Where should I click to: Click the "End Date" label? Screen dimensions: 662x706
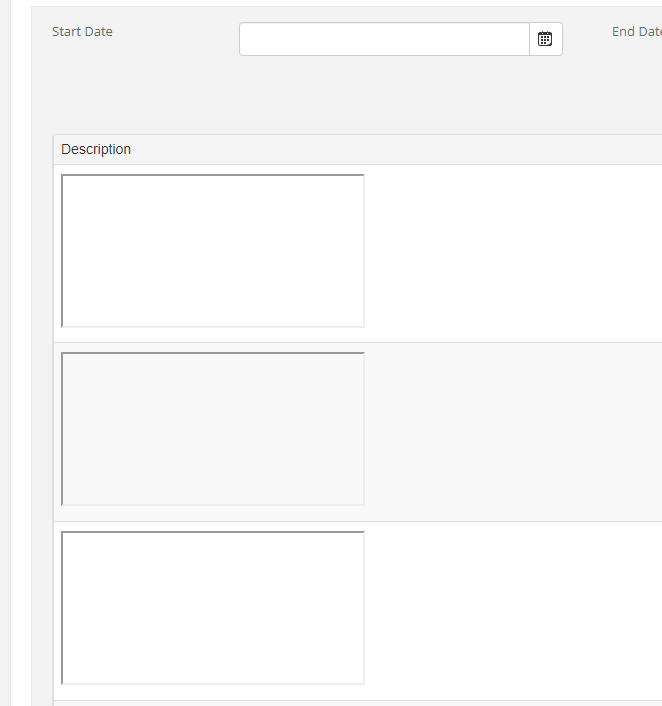(636, 32)
